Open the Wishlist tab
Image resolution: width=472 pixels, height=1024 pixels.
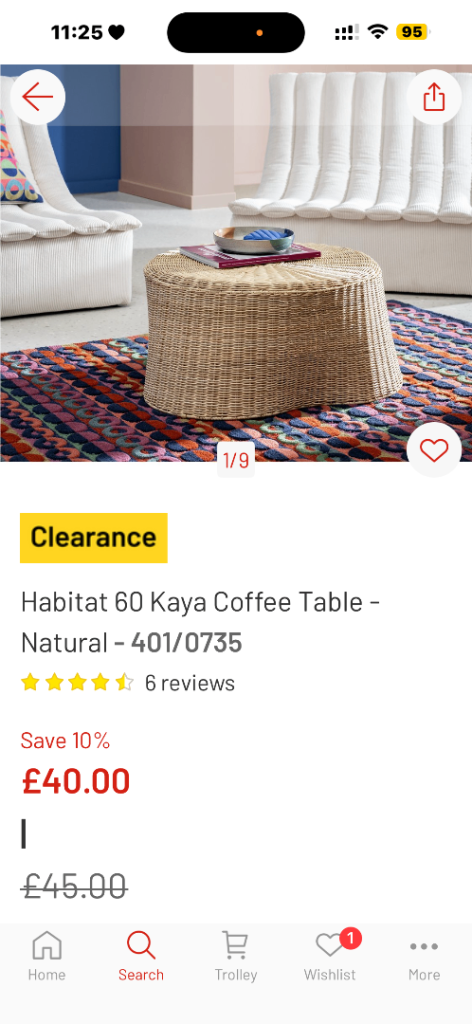tap(330, 956)
